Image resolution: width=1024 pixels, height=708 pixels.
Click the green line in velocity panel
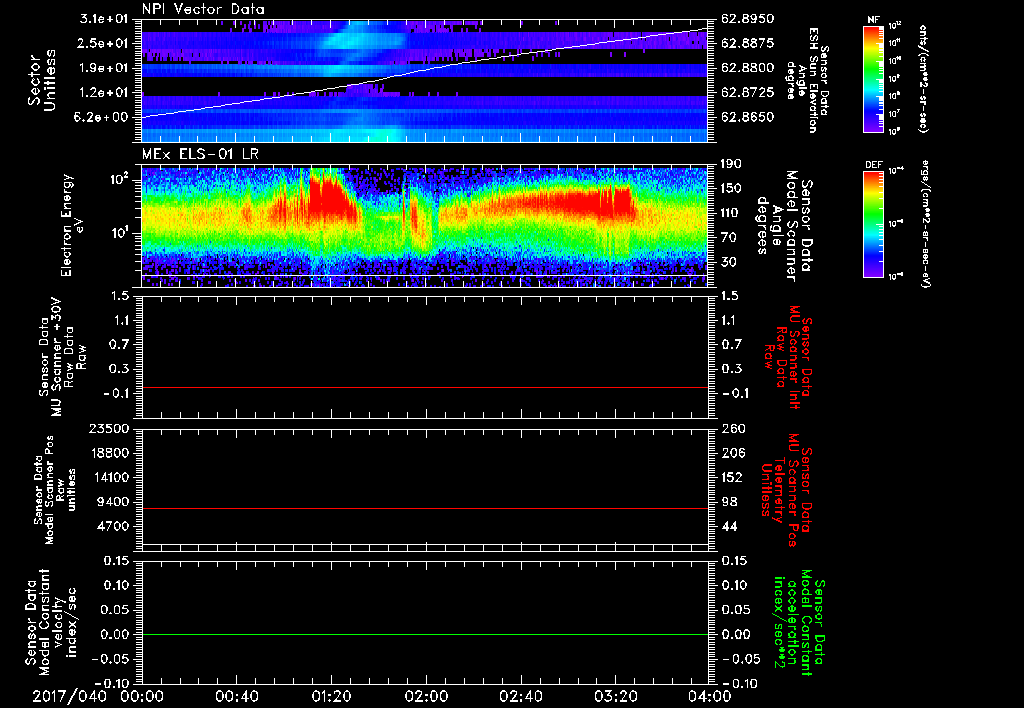(425, 634)
